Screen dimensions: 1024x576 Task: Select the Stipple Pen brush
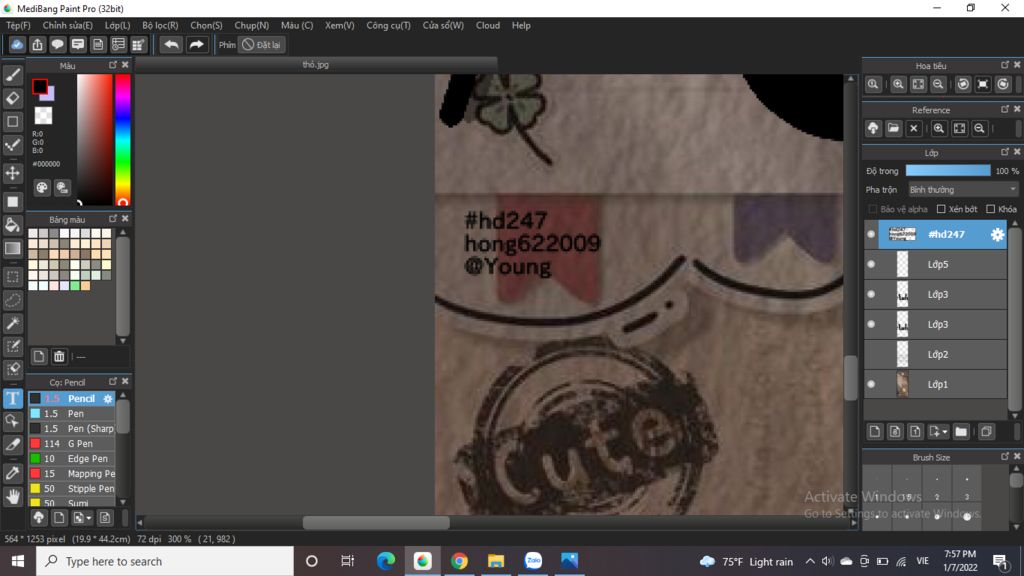[72, 488]
